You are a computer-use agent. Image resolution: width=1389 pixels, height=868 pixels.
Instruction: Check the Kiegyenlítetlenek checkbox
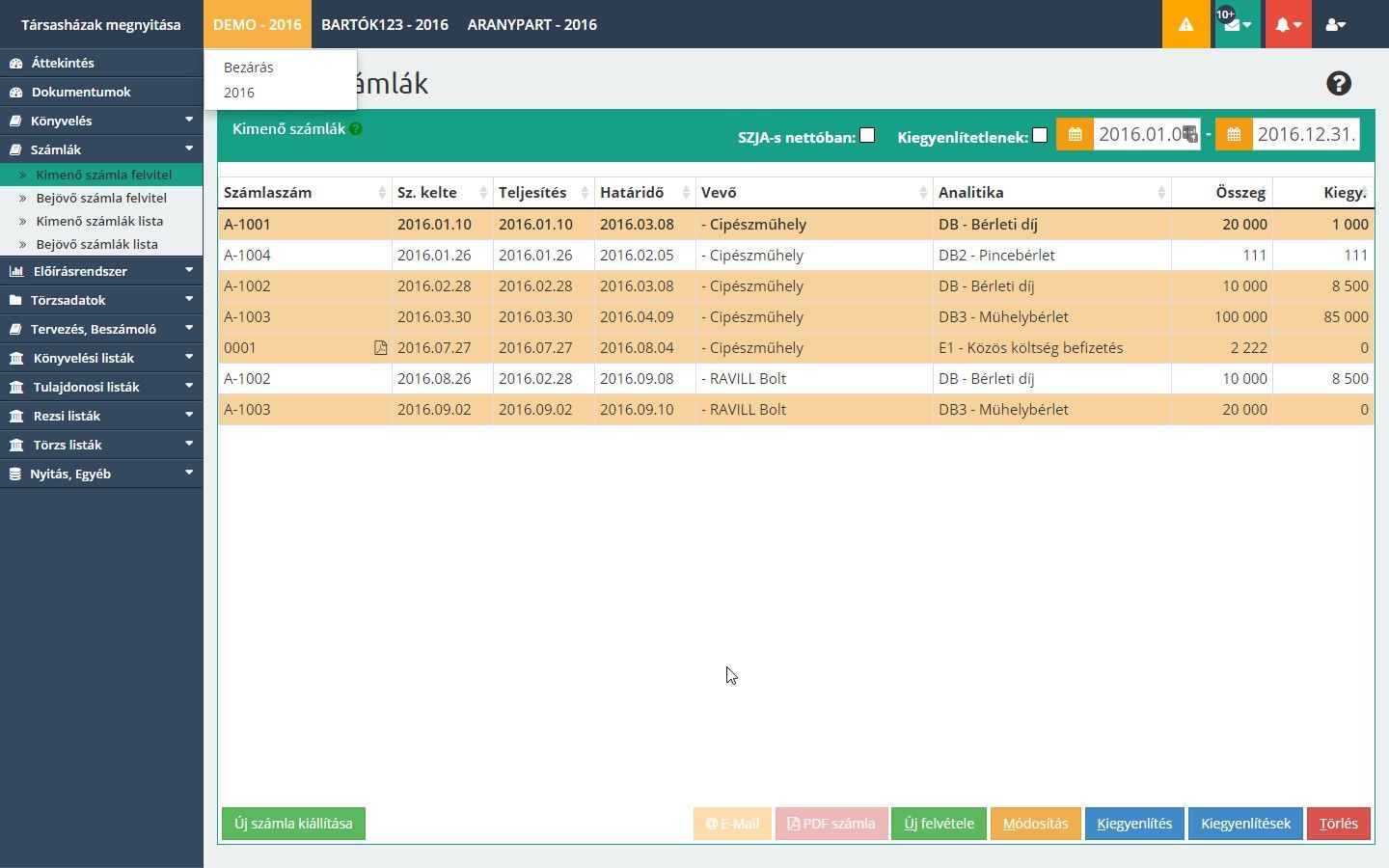click(x=1039, y=136)
